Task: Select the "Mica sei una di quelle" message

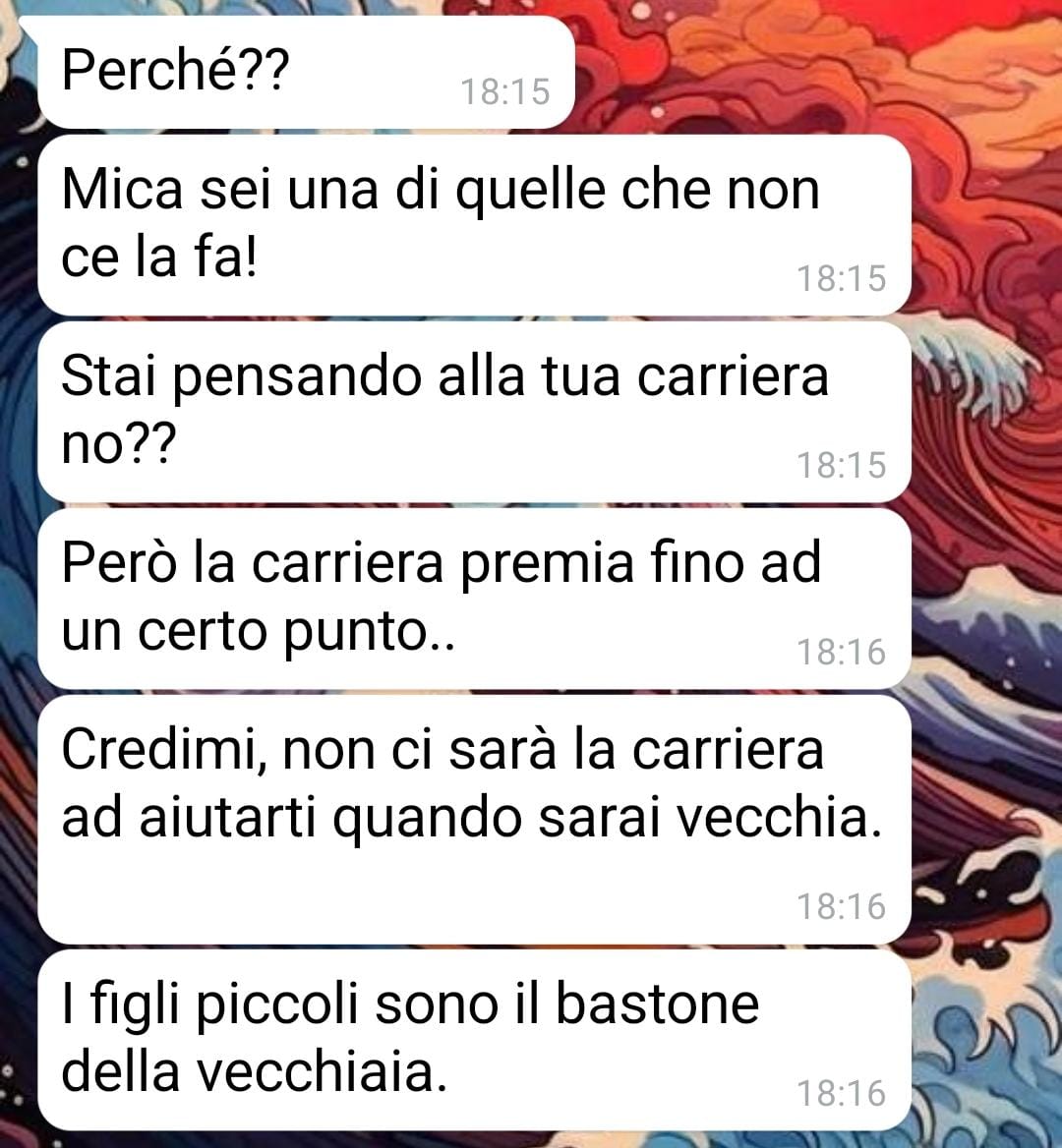Action: coord(474,225)
